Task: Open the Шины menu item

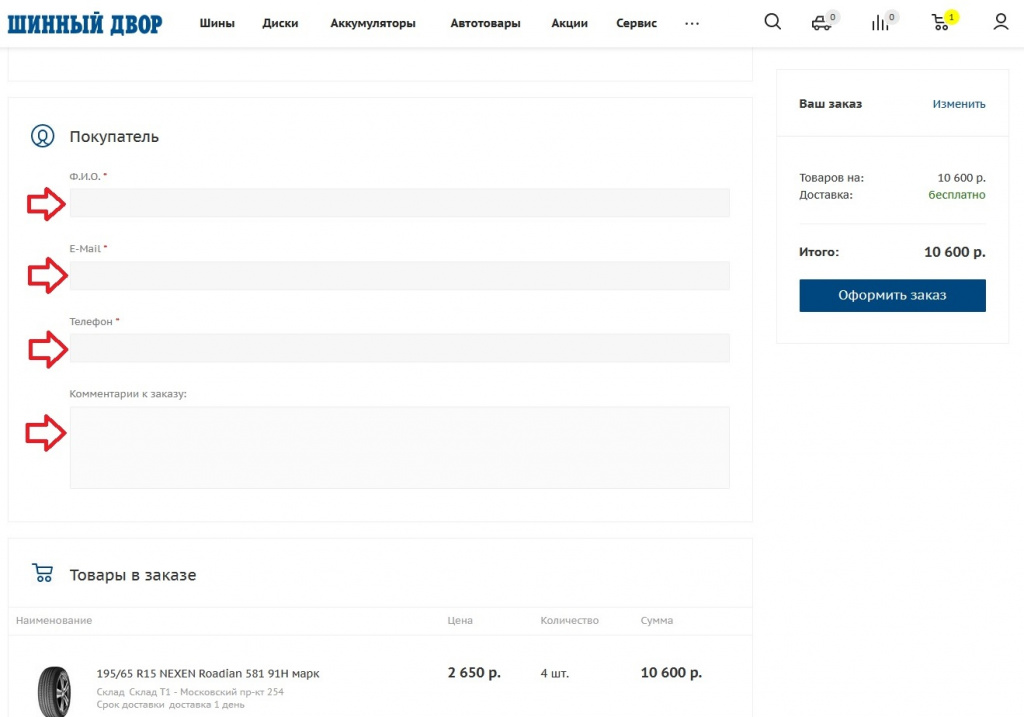Action: [x=217, y=23]
